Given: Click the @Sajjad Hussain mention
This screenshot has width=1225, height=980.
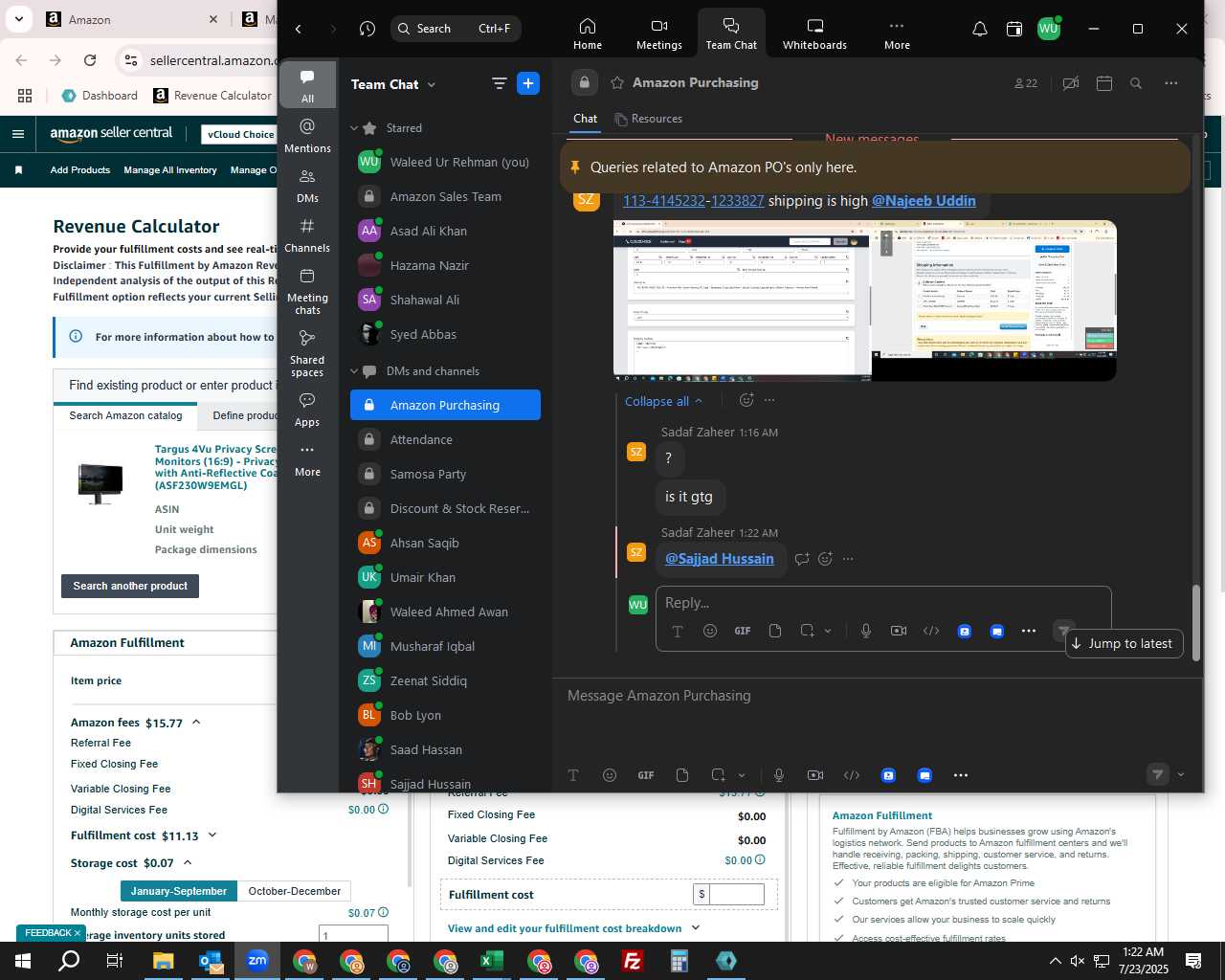Looking at the screenshot, I should click(720, 559).
